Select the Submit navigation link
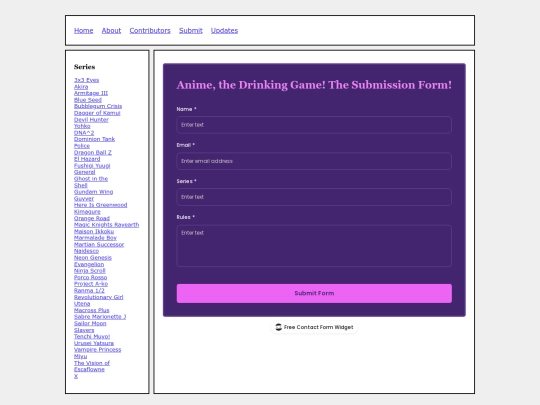This screenshot has width=540, height=405. [x=191, y=31]
